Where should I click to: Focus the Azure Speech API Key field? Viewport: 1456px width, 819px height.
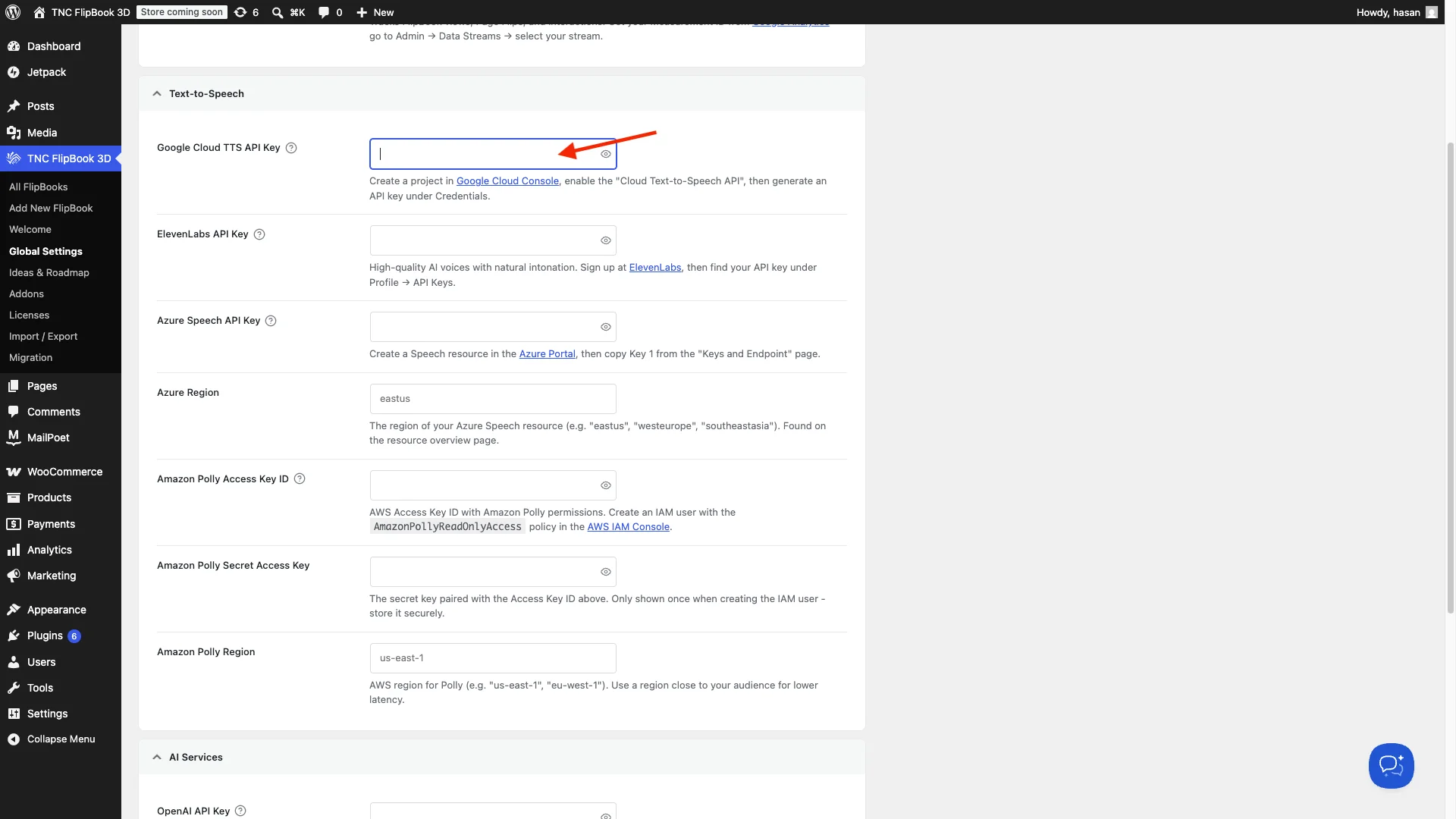tap(493, 327)
